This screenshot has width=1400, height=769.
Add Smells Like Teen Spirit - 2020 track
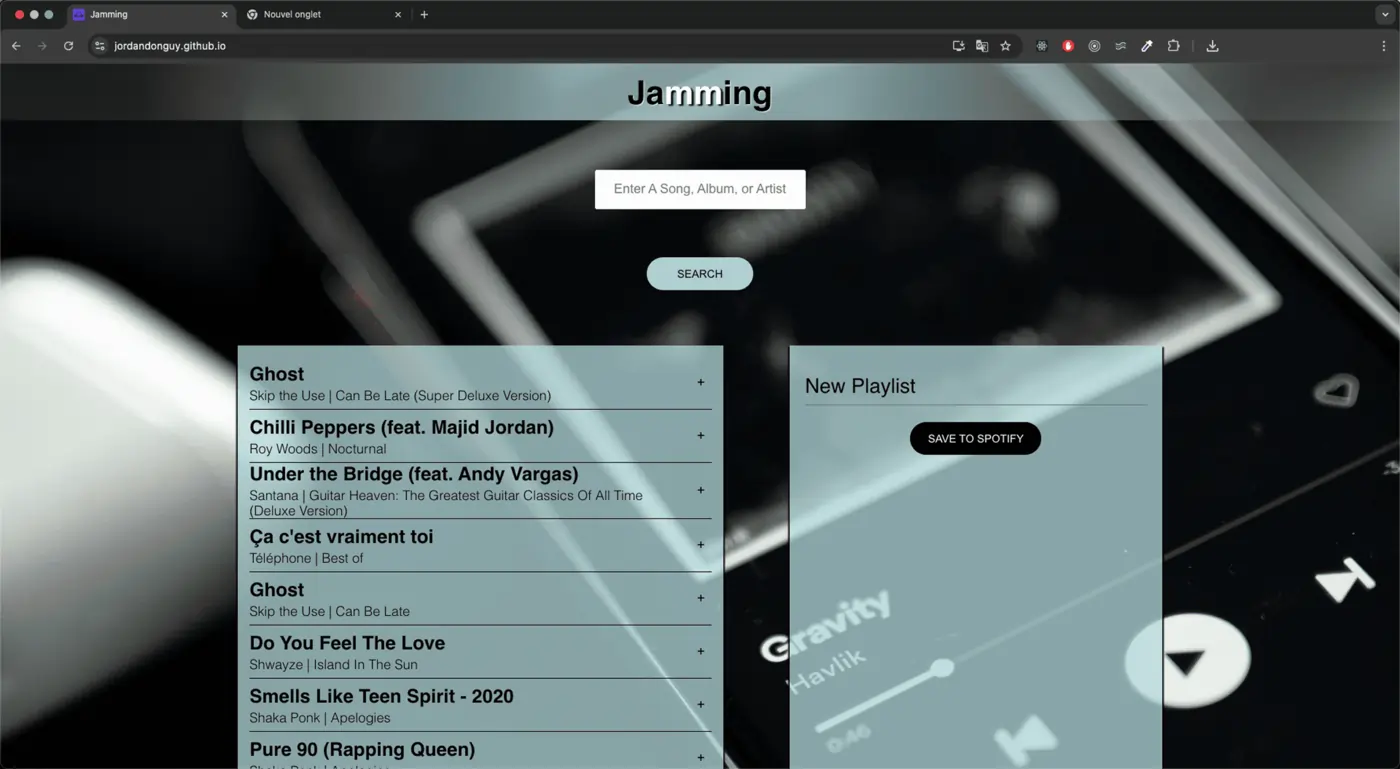pyautogui.click(x=700, y=704)
